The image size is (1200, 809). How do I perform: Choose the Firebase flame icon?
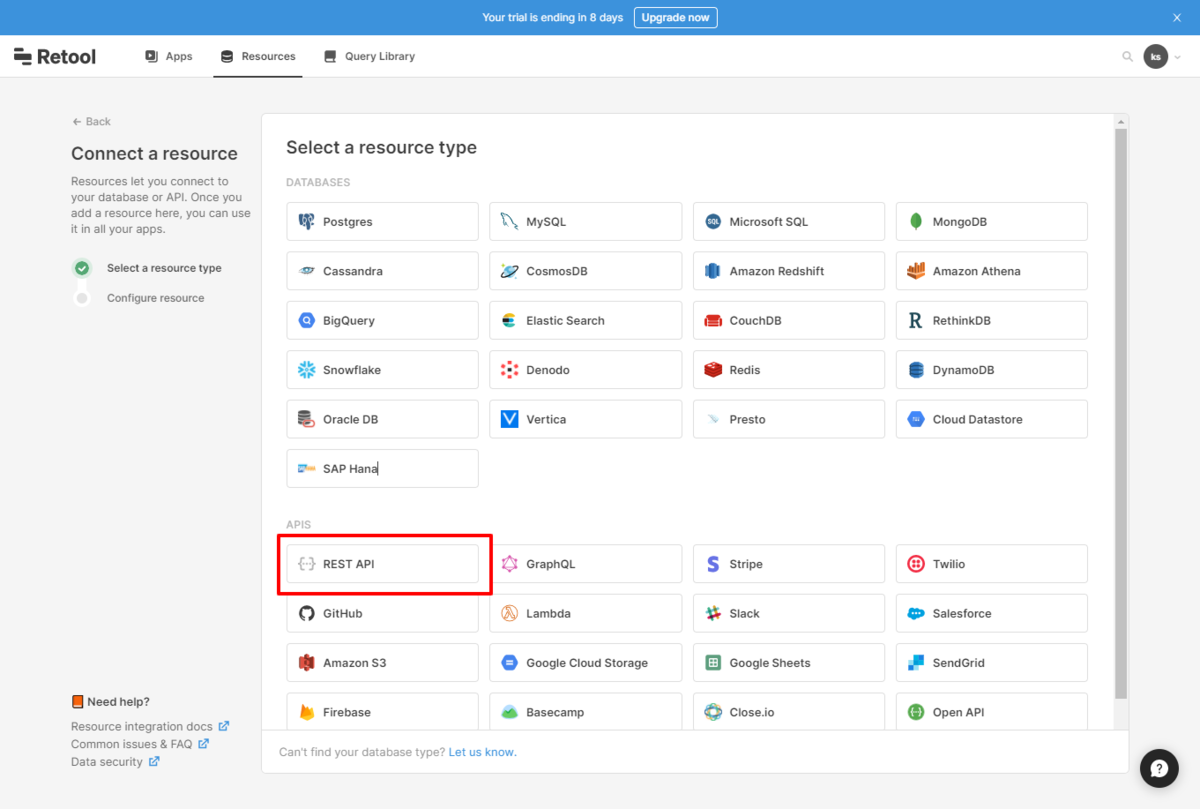point(306,713)
